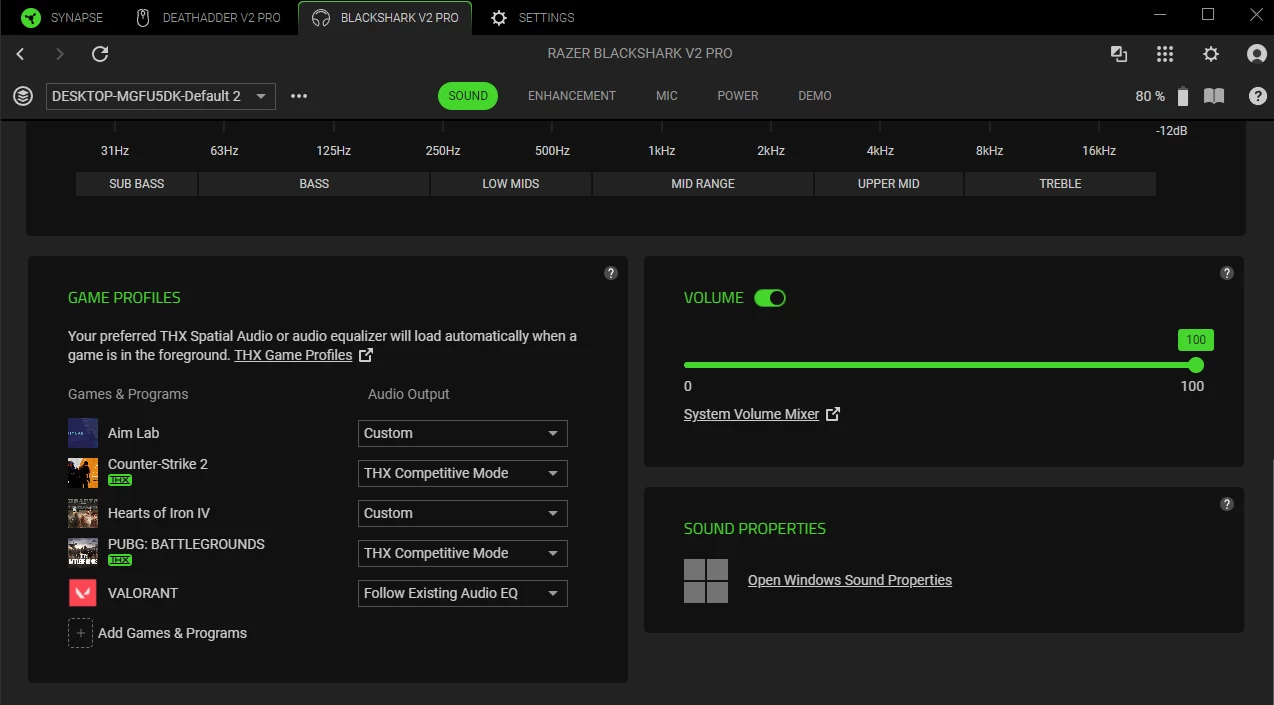Open the user guide book icon
This screenshot has width=1274, height=705.
pyautogui.click(x=1214, y=96)
